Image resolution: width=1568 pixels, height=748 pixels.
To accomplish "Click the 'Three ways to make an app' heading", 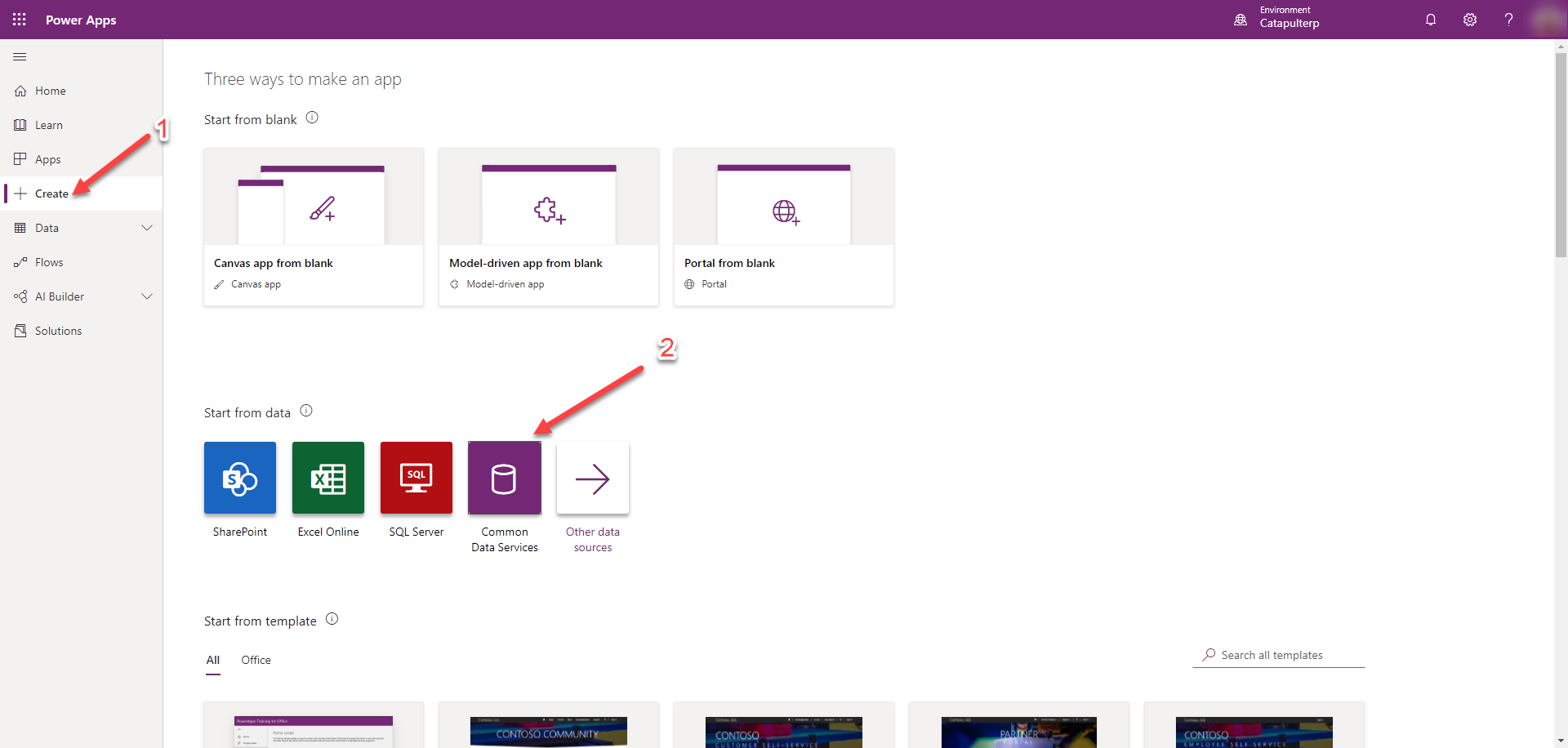I will pos(303,79).
